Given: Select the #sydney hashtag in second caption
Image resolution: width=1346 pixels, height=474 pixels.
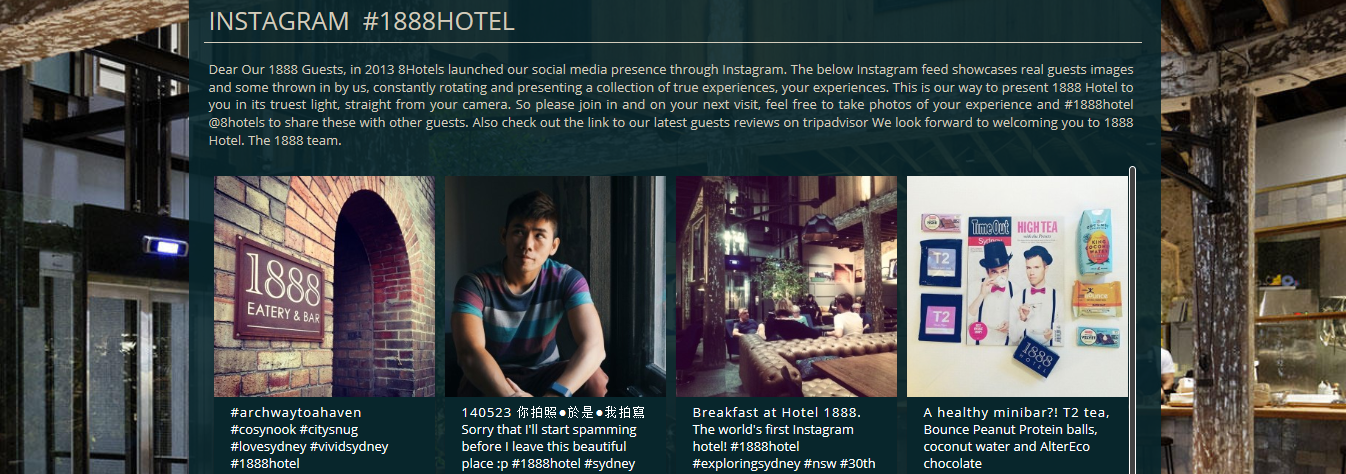Looking at the screenshot, I should [609, 463].
